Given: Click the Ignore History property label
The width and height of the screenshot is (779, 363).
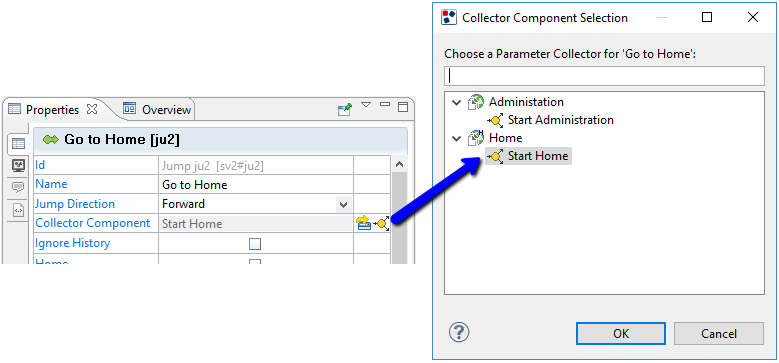Looking at the screenshot, I should coord(73,243).
